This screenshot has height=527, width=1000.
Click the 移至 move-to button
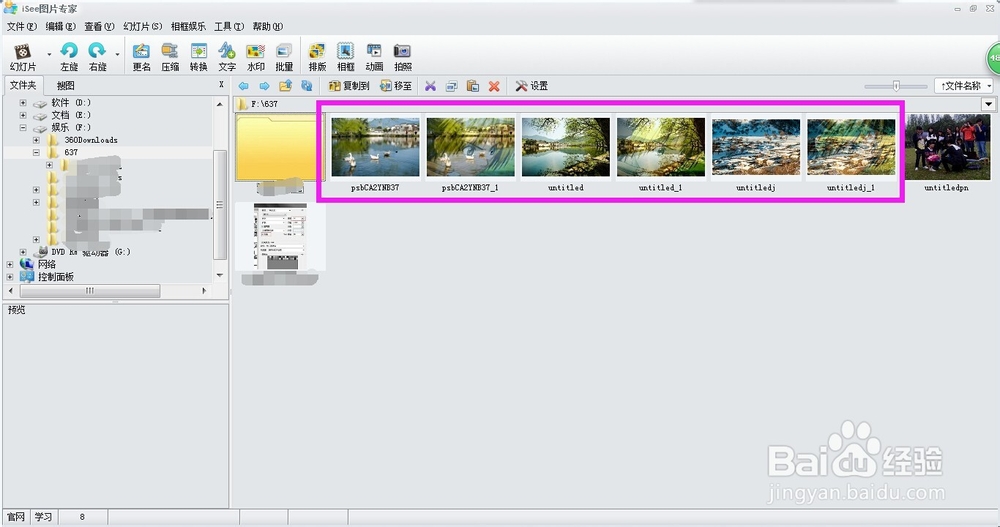pos(396,85)
